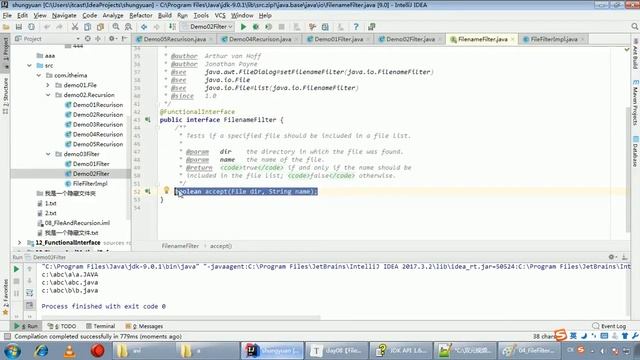Click the accept() breadcrumb
The image size is (640, 360).
pos(221,246)
